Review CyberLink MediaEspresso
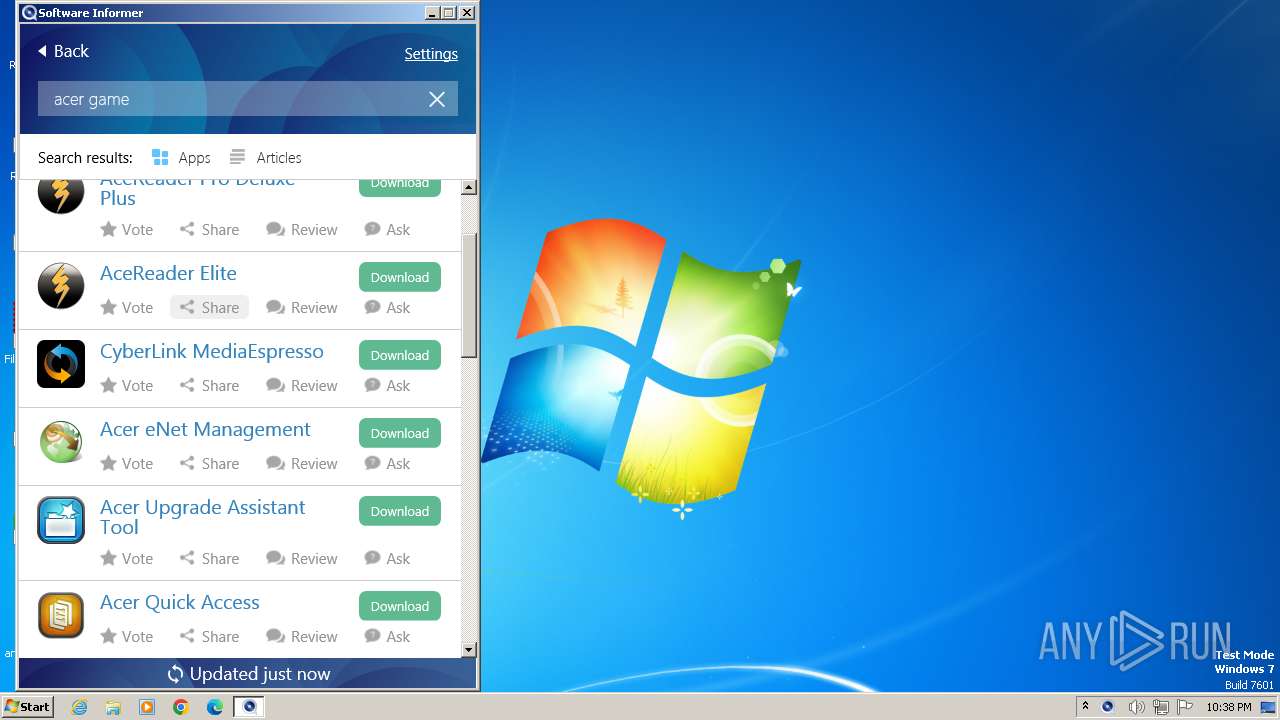The width and height of the screenshot is (1280, 720). [x=302, y=386]
